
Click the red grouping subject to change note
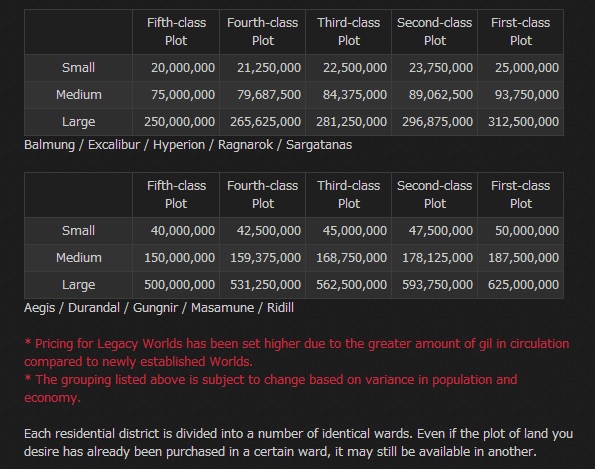tap(271, 389)
